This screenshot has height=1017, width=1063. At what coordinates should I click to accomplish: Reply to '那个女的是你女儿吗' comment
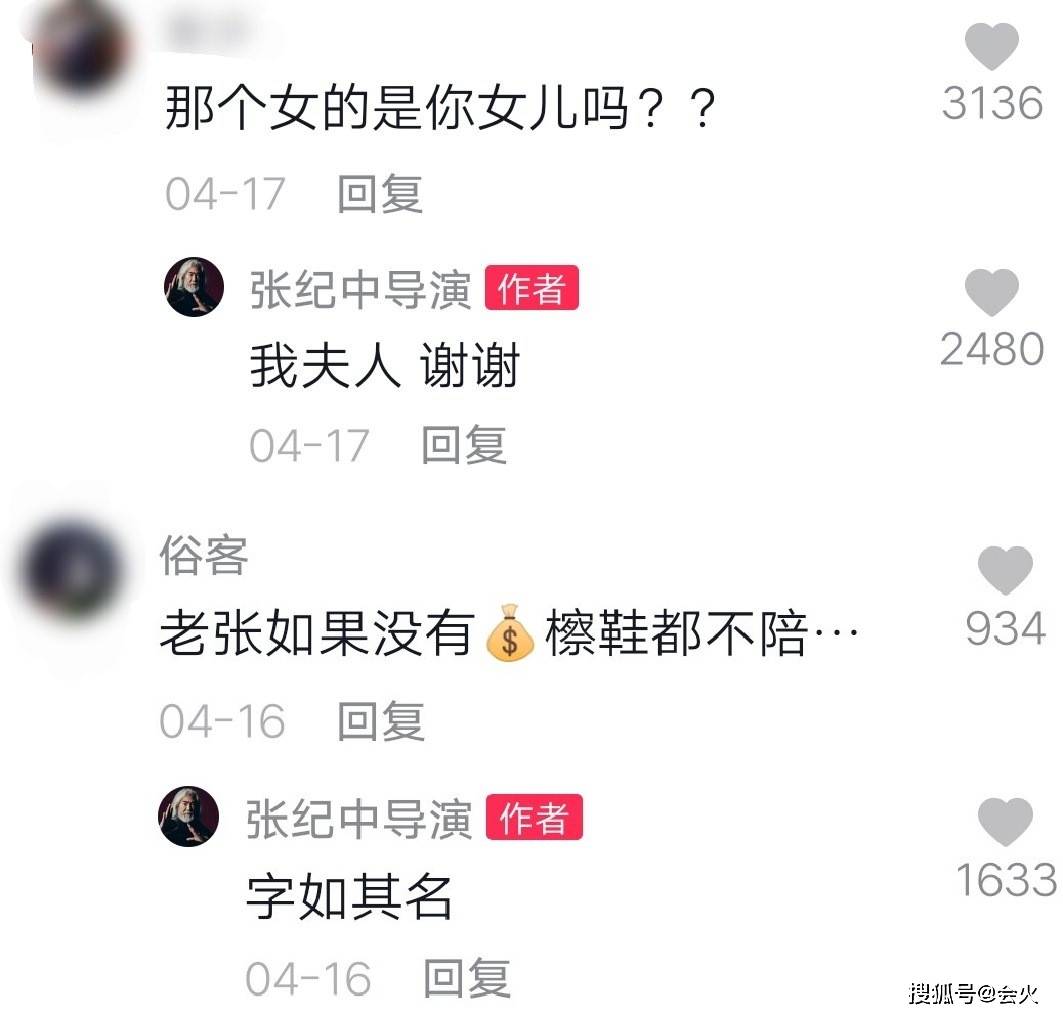[x=380, y=194]
